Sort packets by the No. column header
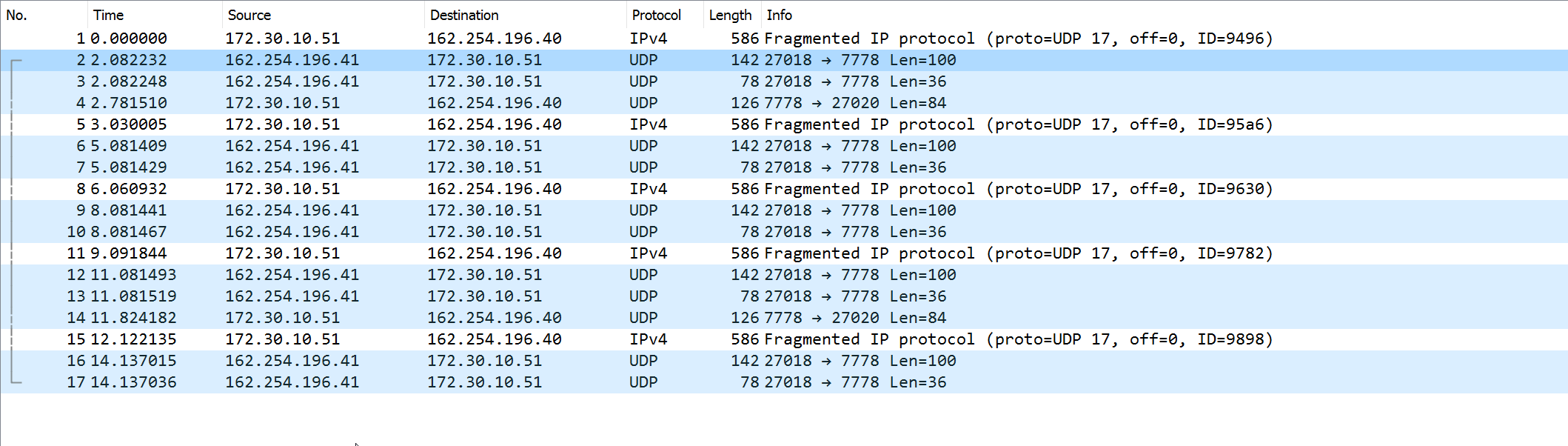The width and height of the screenshot is (1568, 446). tap(43, 15)
